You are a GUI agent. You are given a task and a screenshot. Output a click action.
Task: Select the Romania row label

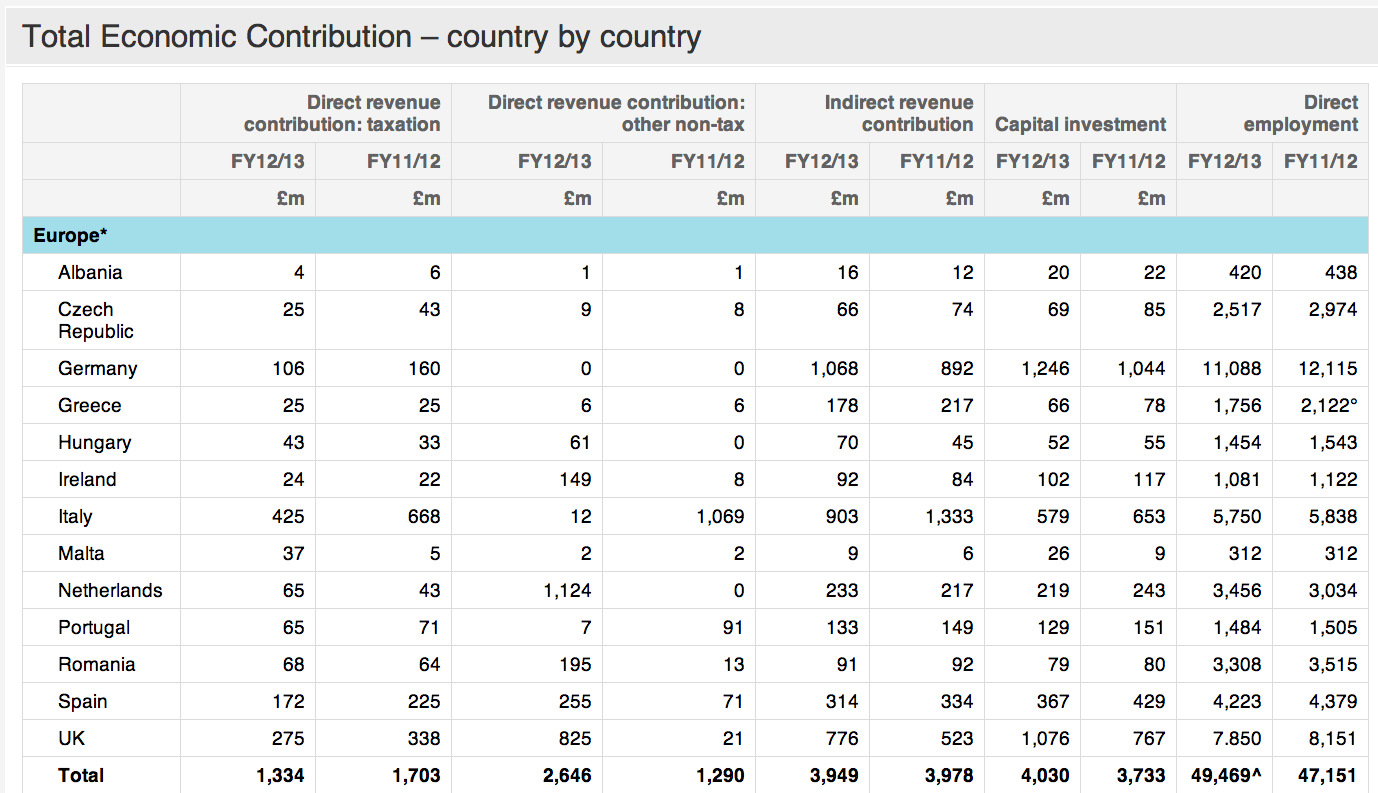(x=96, y=665)
